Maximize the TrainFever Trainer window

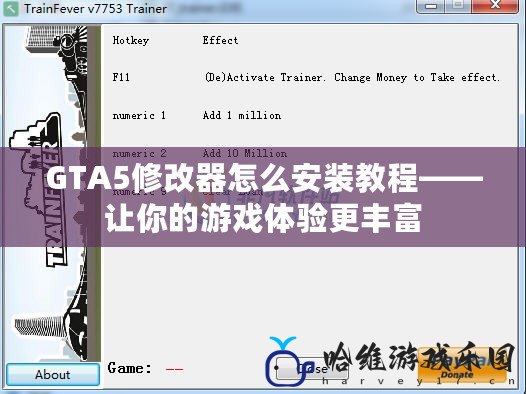[458, 6]
